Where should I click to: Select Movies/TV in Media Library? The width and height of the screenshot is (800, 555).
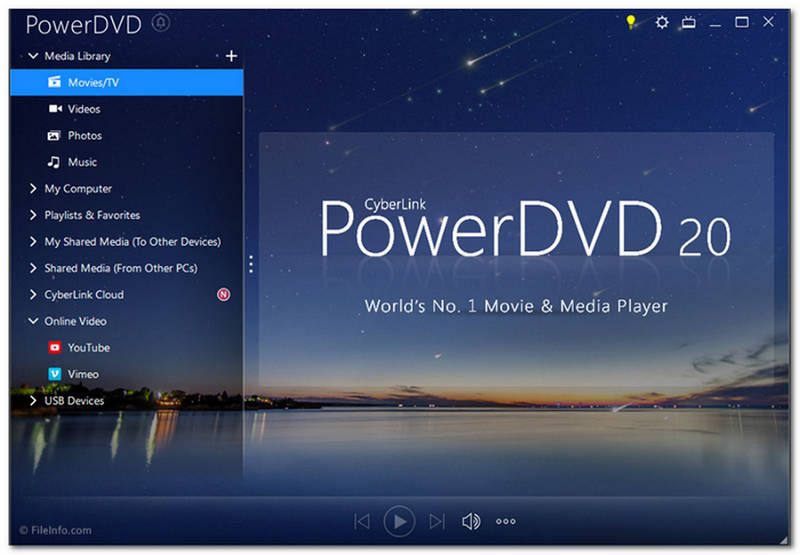(127, 82)
